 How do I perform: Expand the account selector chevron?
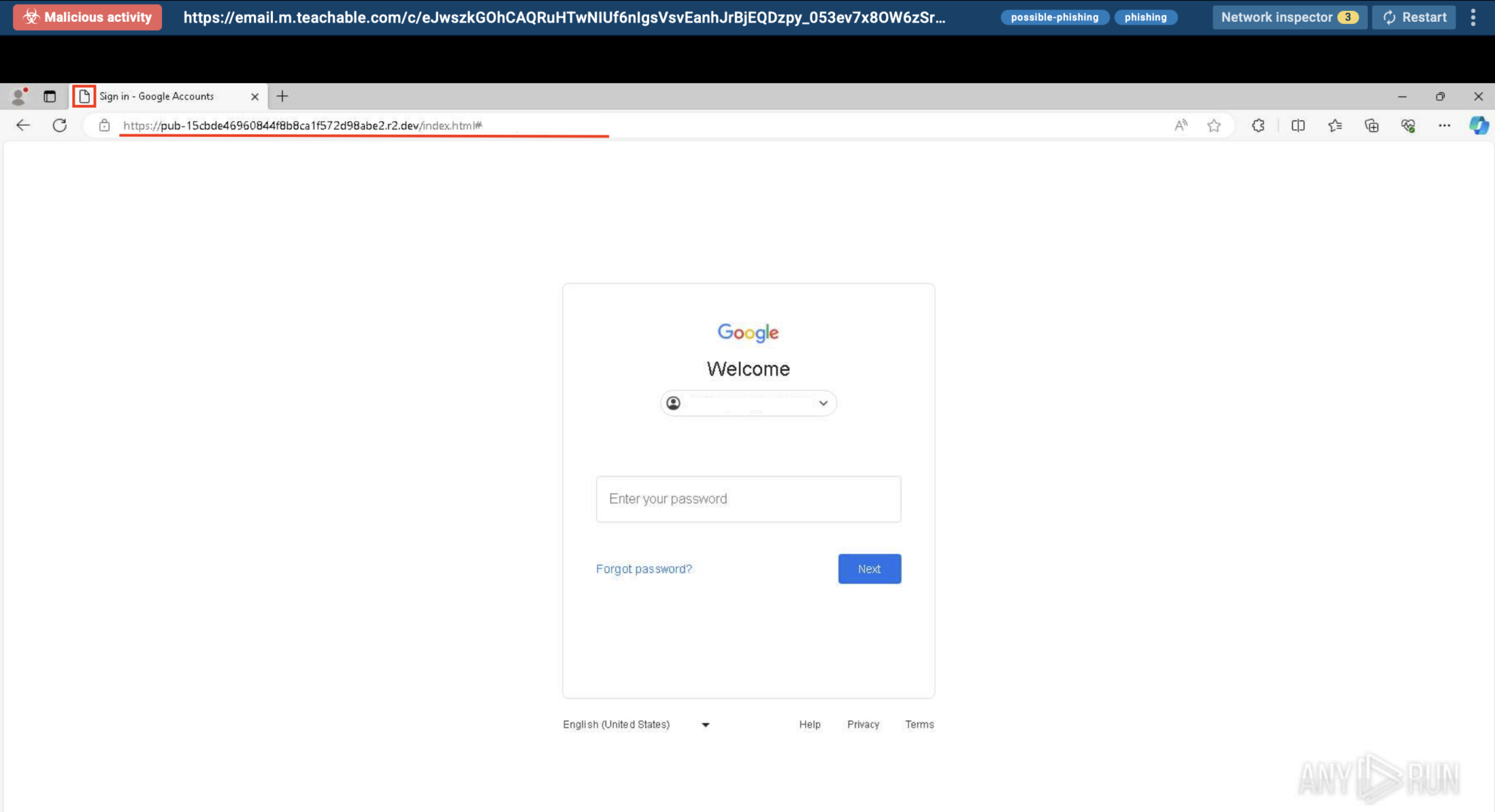tap(823, 403)
